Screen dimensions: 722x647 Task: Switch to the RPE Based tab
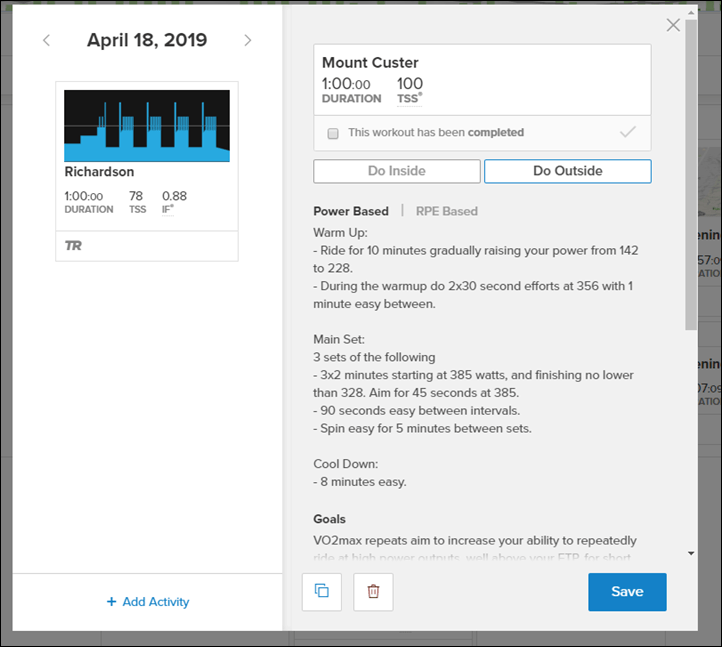point(447,211)
